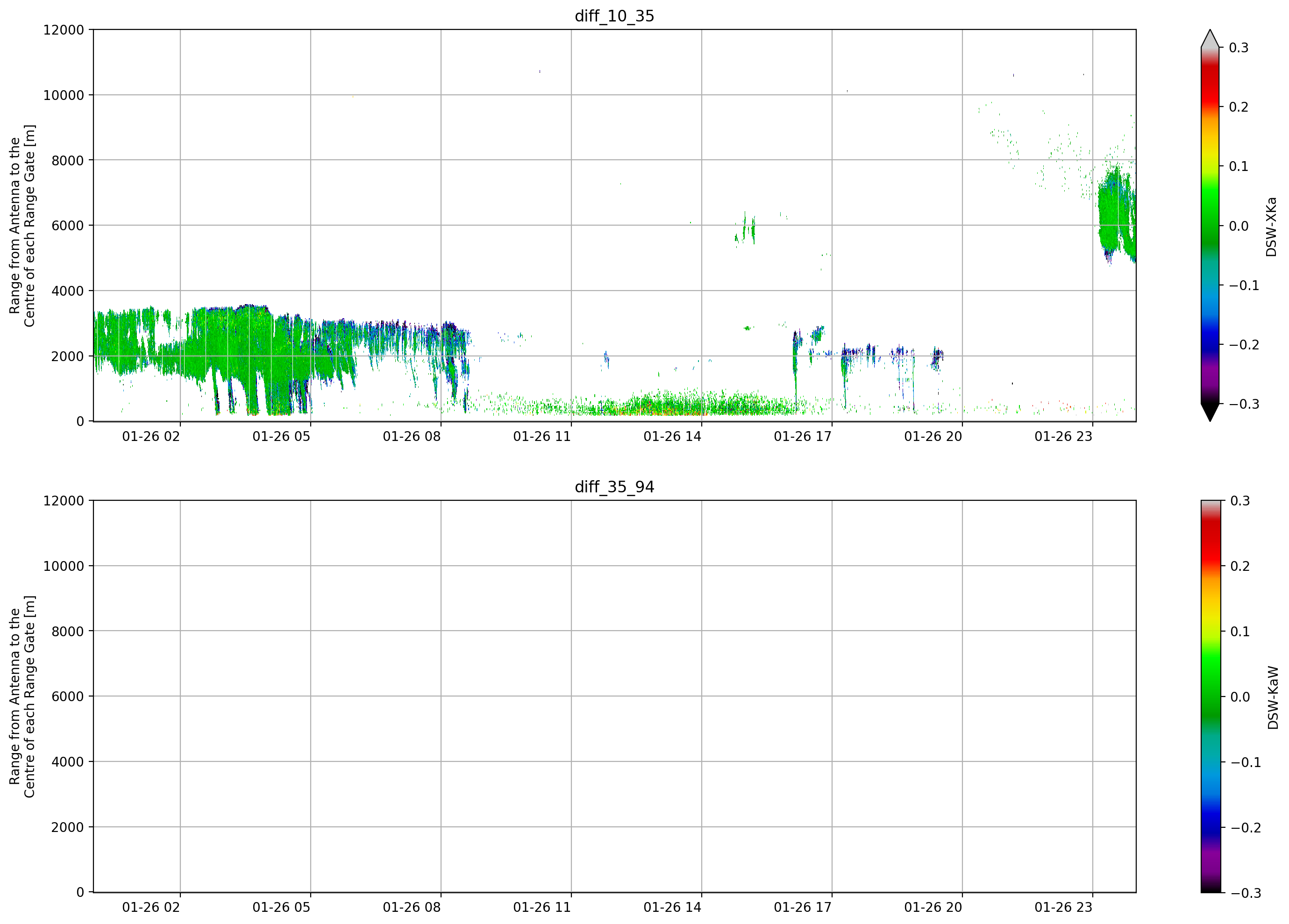Click the 01-26 14 time label in the top plot
Image resolution: width=1289 pixels, height=924 pixels.
click(x=672, y=436)
